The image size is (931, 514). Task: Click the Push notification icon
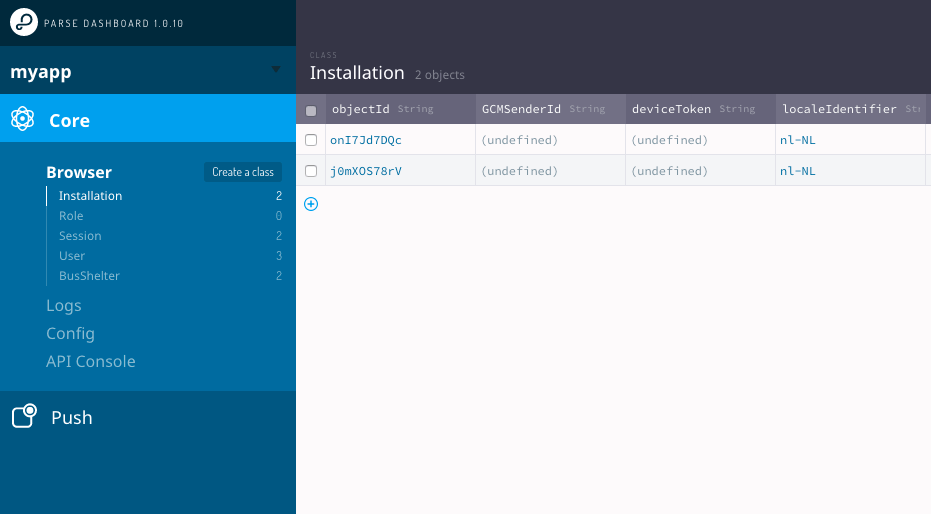[x=24, y=416]
